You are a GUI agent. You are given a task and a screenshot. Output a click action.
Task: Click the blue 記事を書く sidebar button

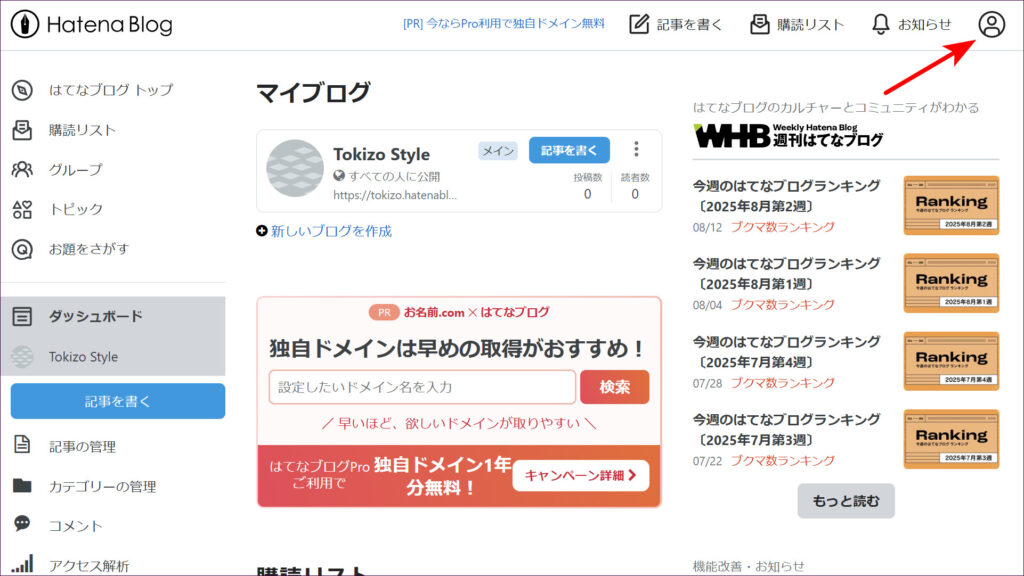118,401
